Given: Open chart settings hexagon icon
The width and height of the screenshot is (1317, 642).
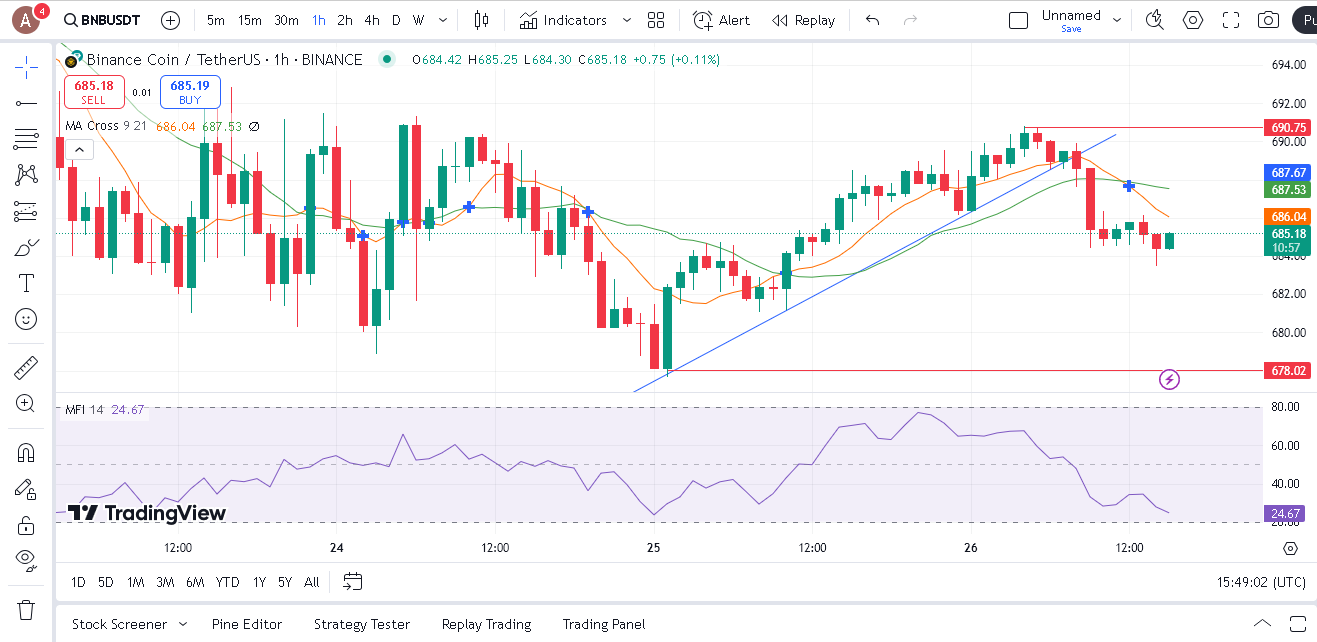Looking at the screenshot, I should 1193,20.
